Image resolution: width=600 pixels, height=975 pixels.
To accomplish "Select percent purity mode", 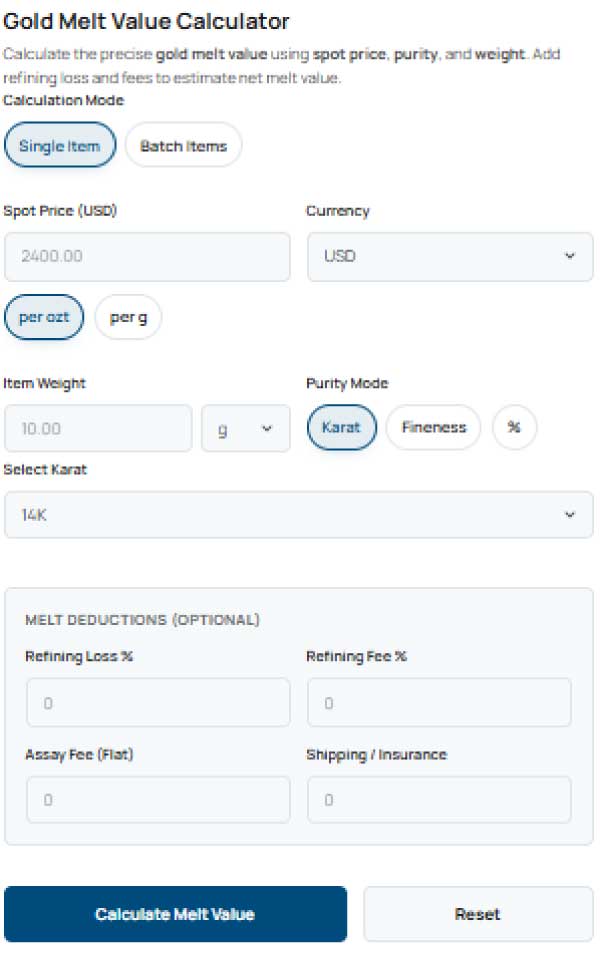I will coord(514,428).
